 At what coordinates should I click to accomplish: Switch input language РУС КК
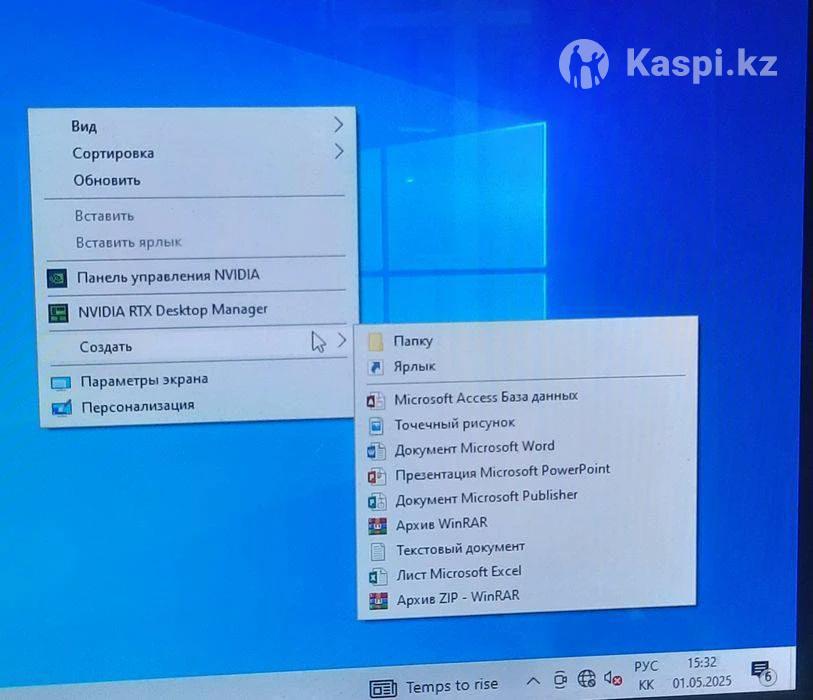(x=646, y=676)
